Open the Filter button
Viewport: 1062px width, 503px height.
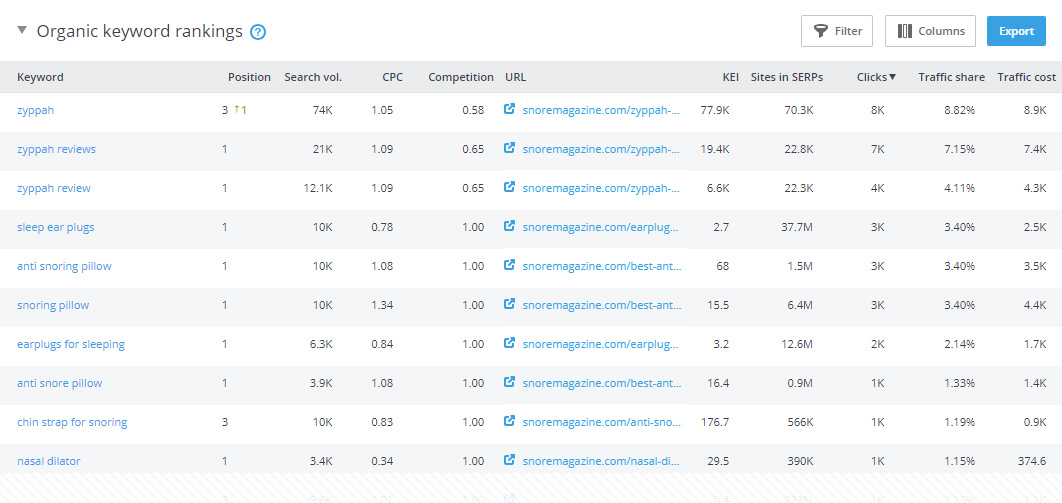[x=836, y=31]
